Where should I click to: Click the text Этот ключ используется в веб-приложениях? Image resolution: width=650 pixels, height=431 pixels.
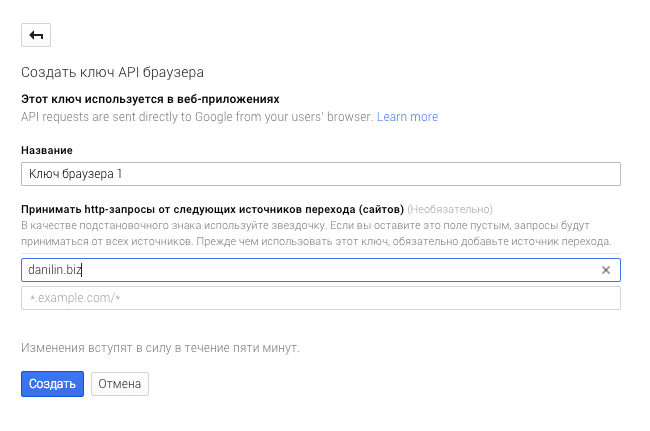click(150, 99)
